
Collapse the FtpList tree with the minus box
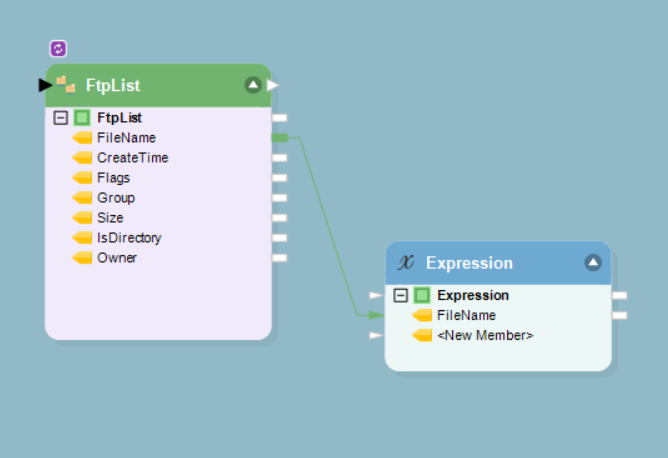61,117
